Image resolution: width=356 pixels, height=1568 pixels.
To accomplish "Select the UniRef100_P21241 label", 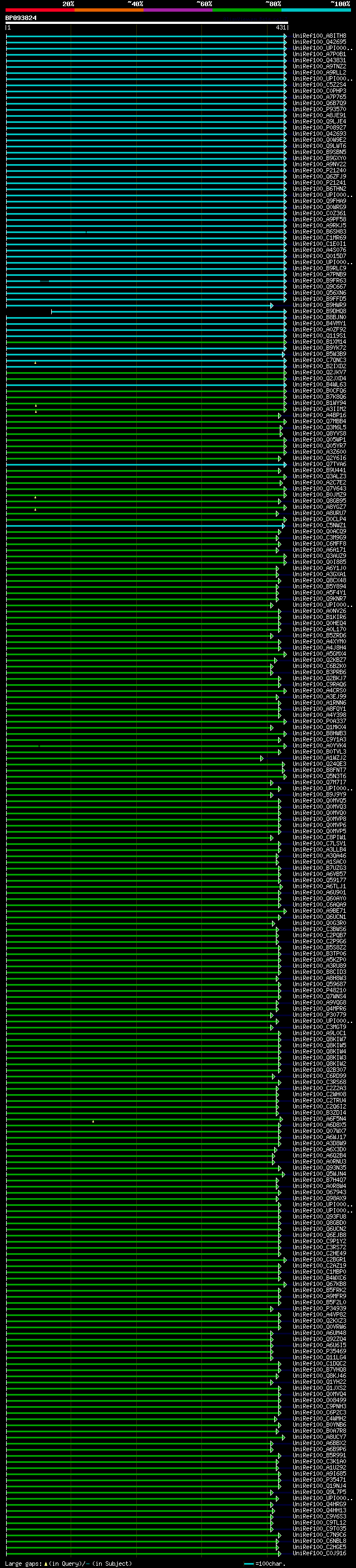I will 319,182.
